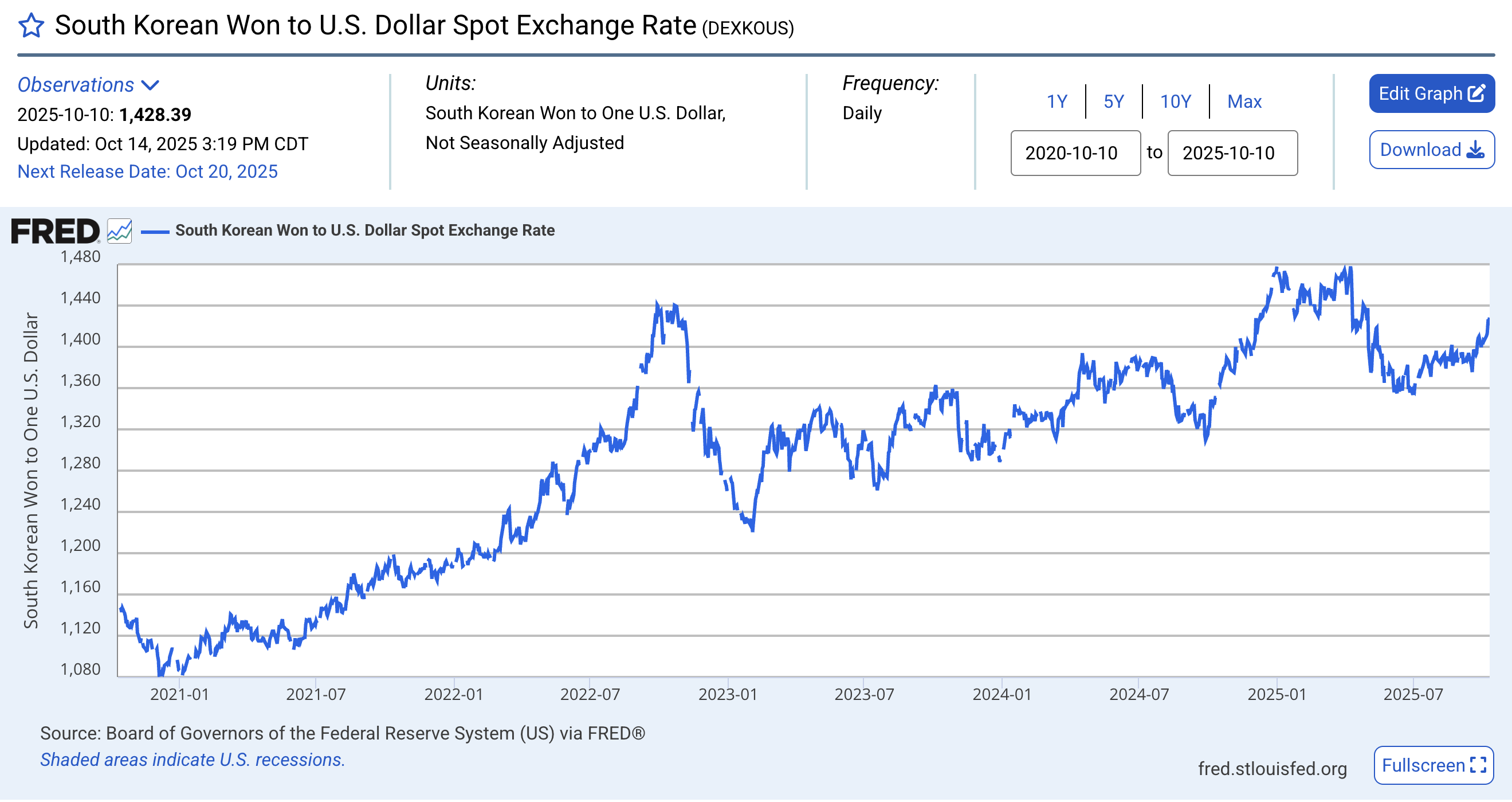This screenshot has width=1512, height=802.
Task: Switch to the 10Y time range
Action: click(x=1175, y=101)
